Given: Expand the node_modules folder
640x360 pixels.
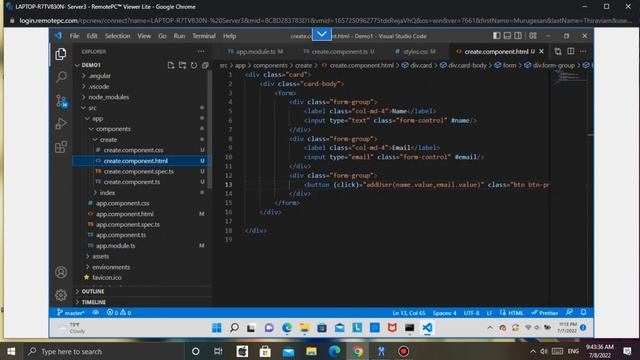Looking at the screenshot, I should [108, 97].
